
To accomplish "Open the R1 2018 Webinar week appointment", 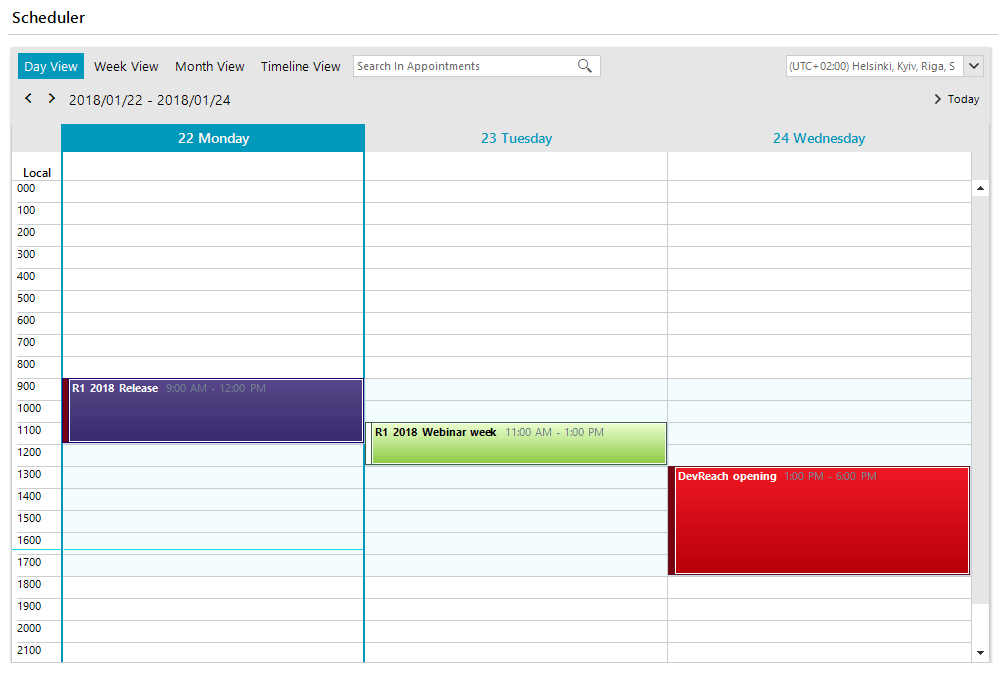I will click(x=516, y=443).
